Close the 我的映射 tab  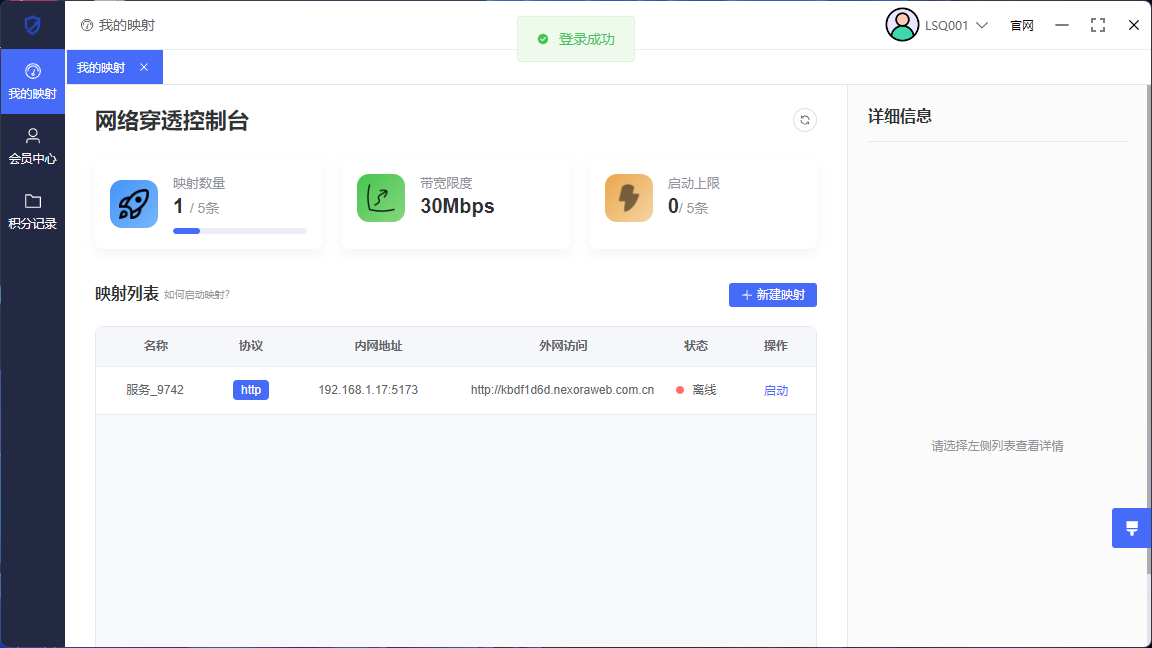coord(144,67)
